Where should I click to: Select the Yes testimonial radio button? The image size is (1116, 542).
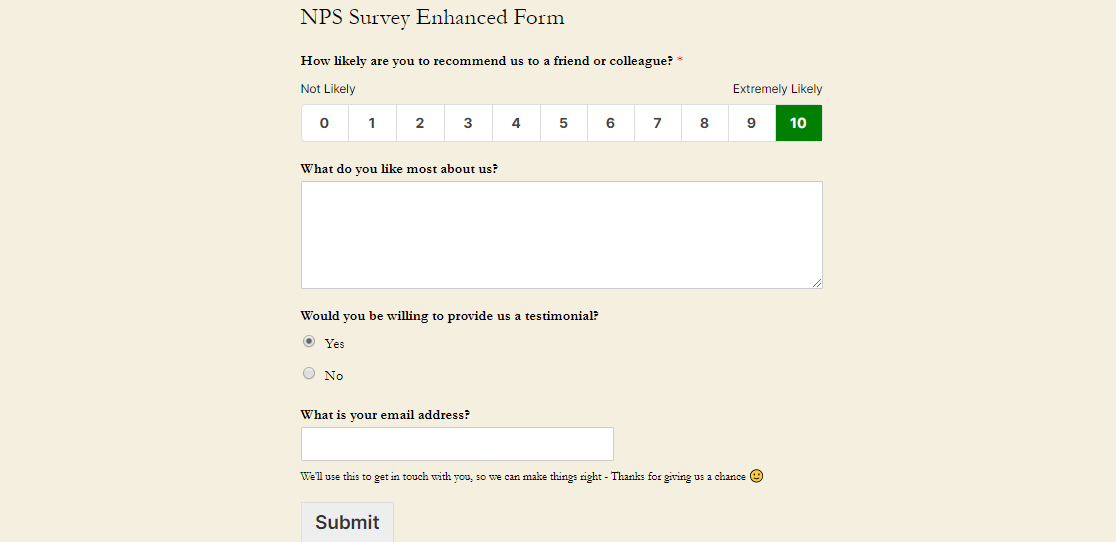pos(309,341)
